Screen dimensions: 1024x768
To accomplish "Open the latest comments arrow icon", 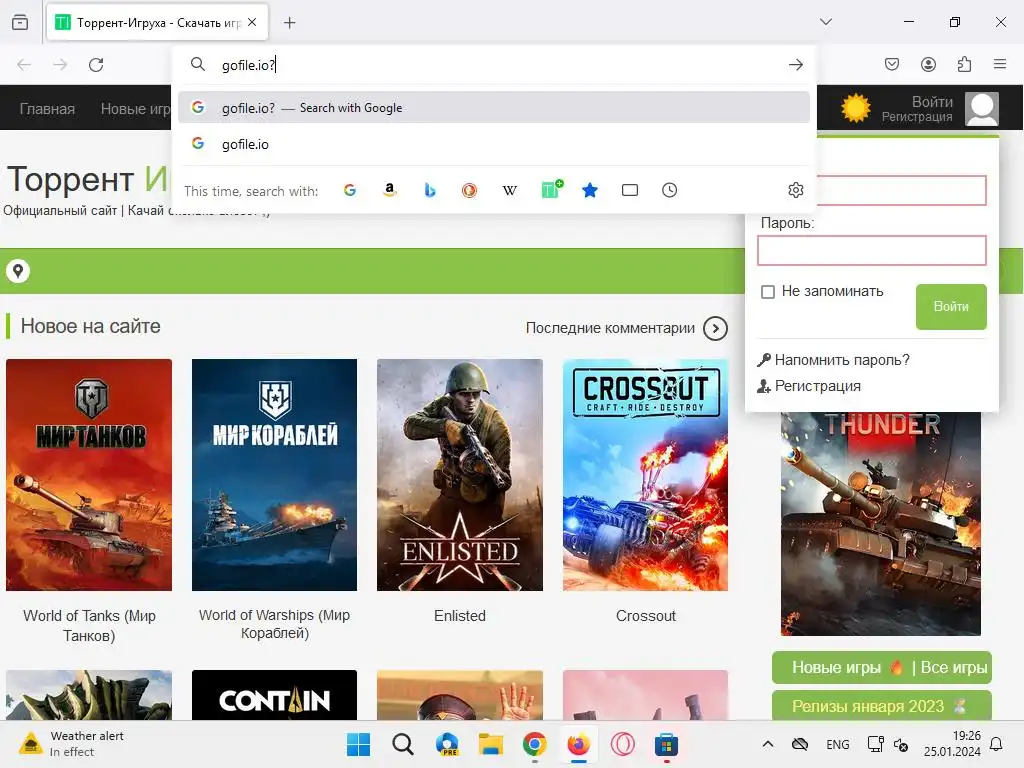I will pyautogui.click(x=715, y=328).
